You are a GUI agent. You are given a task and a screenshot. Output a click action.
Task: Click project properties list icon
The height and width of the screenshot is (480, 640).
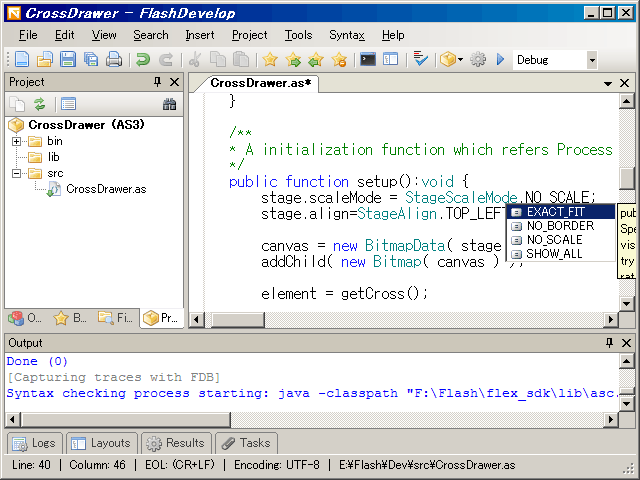[x=68, y=104]
